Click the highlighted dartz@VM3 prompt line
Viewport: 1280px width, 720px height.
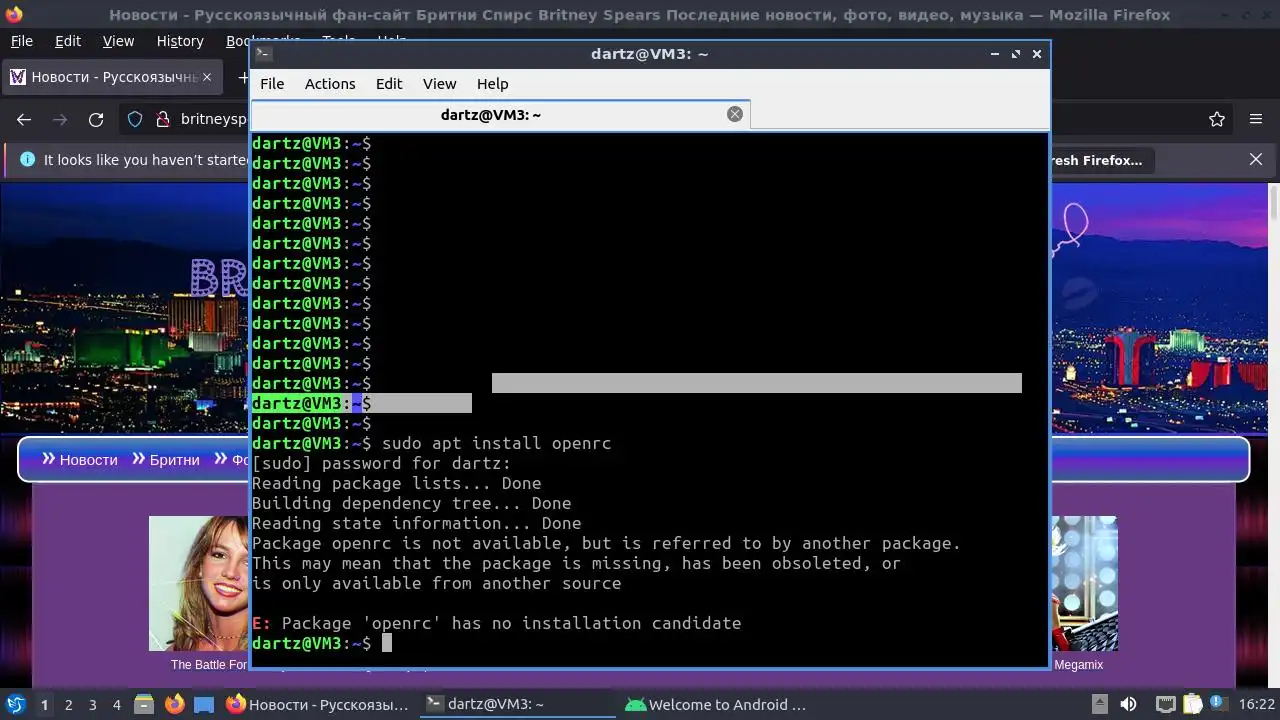click(362, 403)
